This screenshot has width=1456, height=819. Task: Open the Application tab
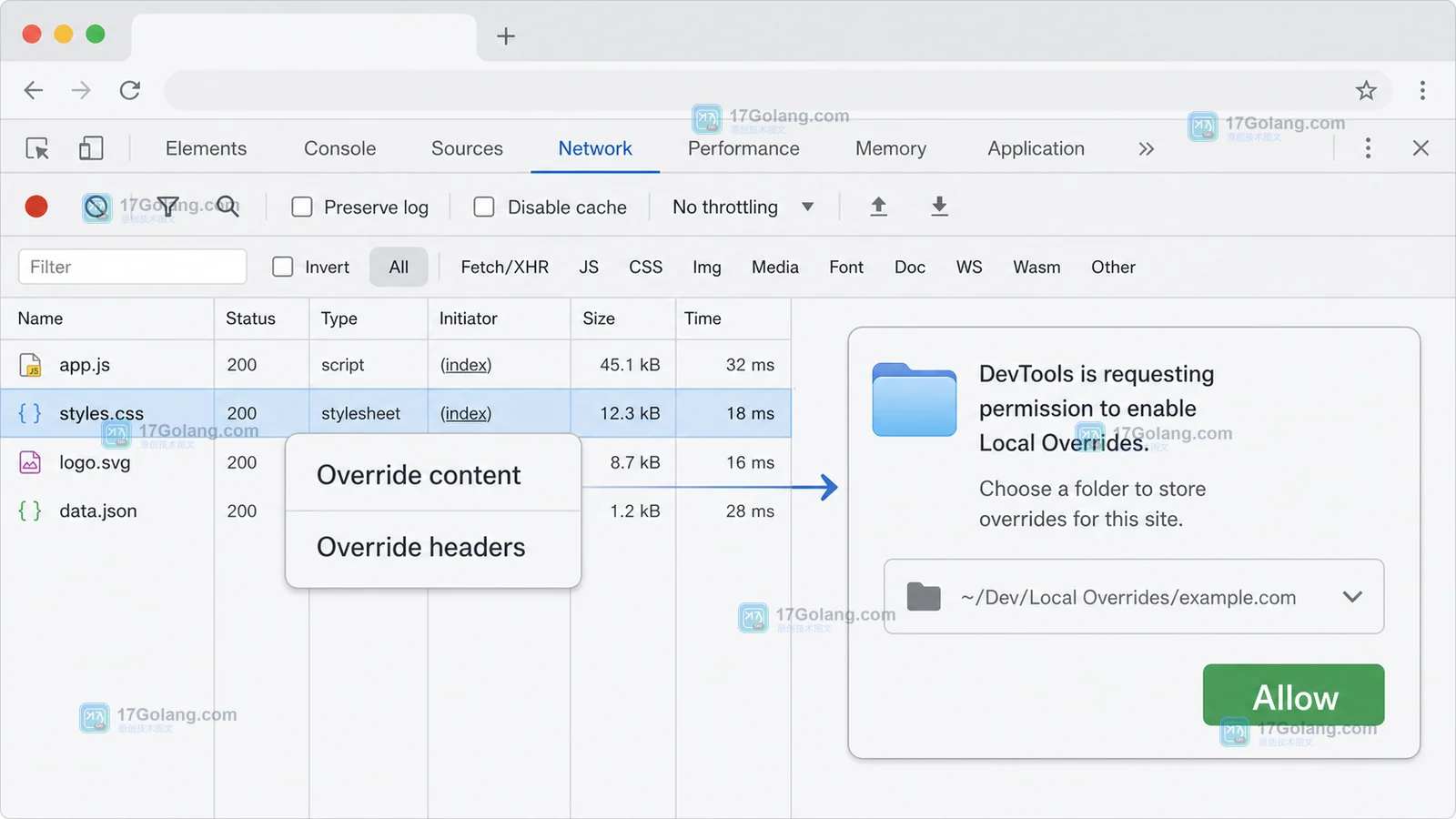(x=1036, y=148)
